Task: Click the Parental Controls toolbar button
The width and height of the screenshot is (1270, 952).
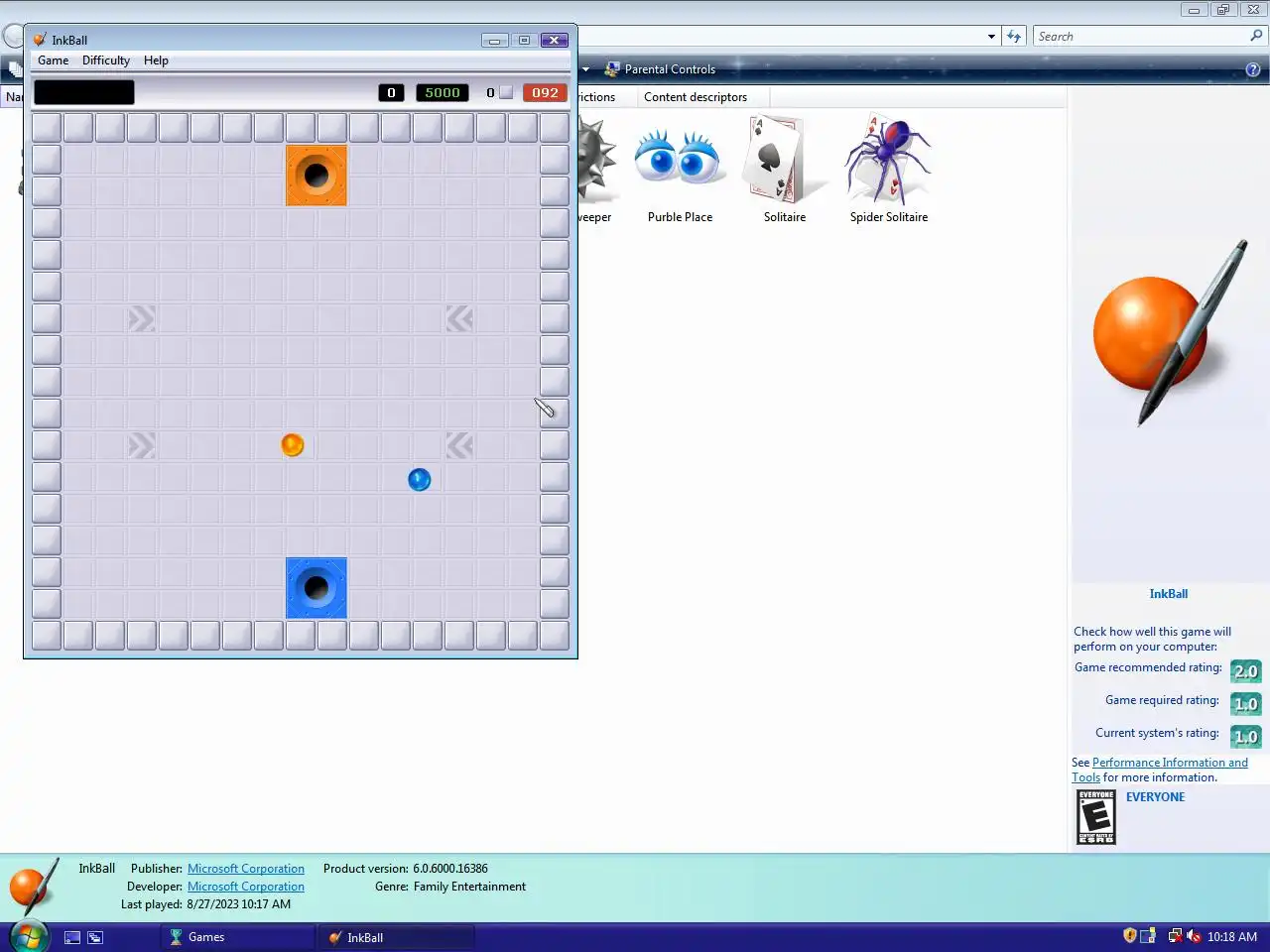Action: point(660,69)
